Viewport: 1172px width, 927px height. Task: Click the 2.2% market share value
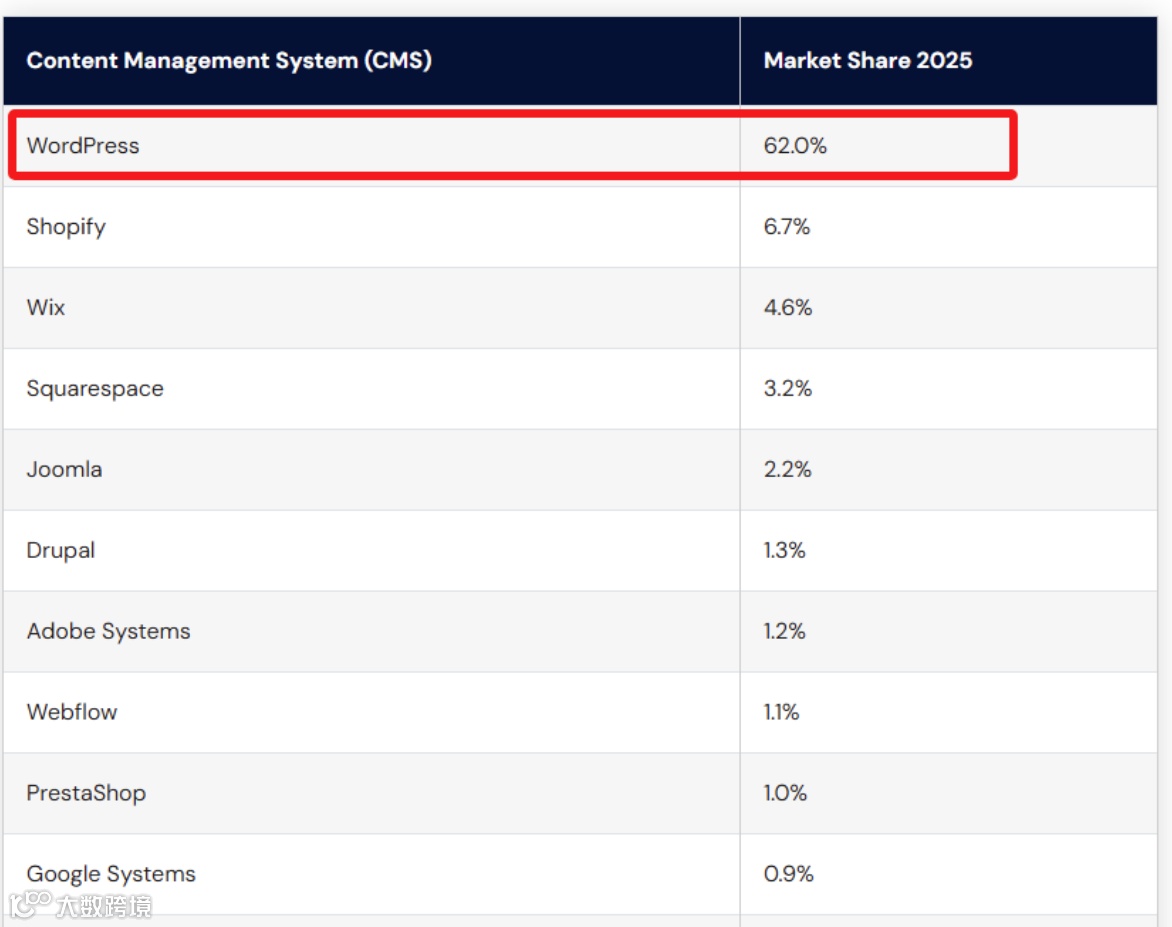click(x=787, y=469)
